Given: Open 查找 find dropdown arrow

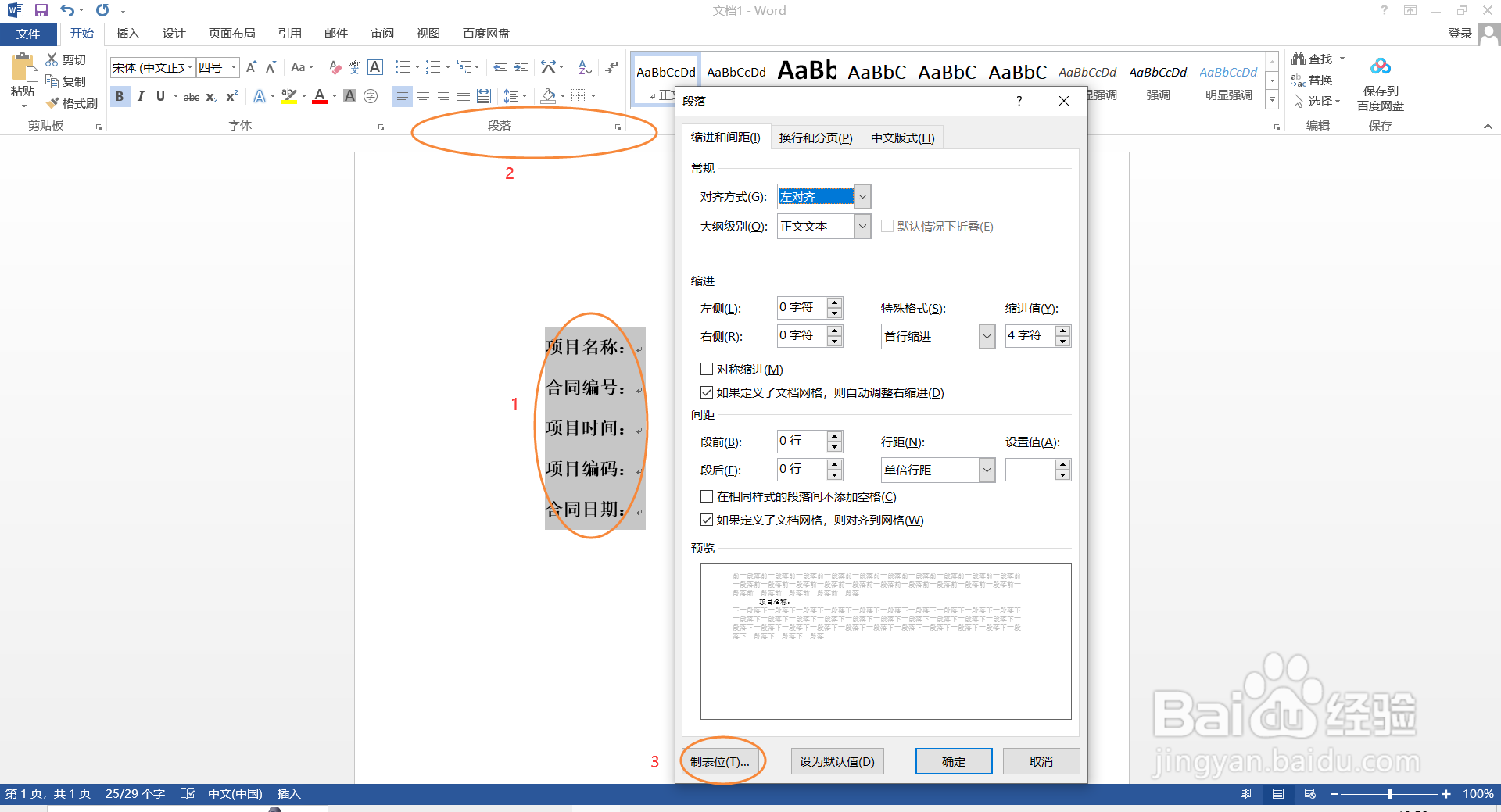Looking at the screenshot, I should 1342,59.
